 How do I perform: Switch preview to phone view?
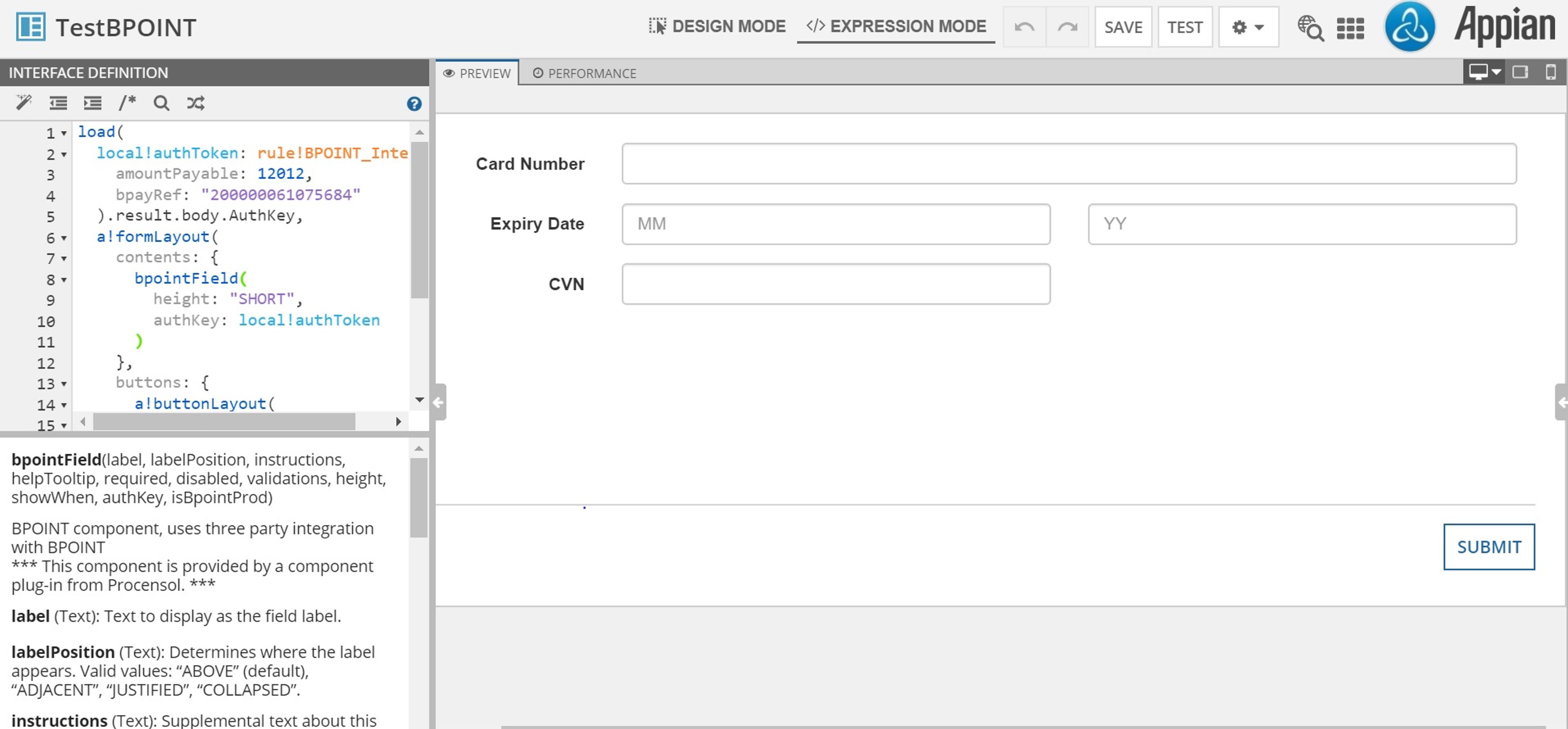click(x=1550, y=72)
